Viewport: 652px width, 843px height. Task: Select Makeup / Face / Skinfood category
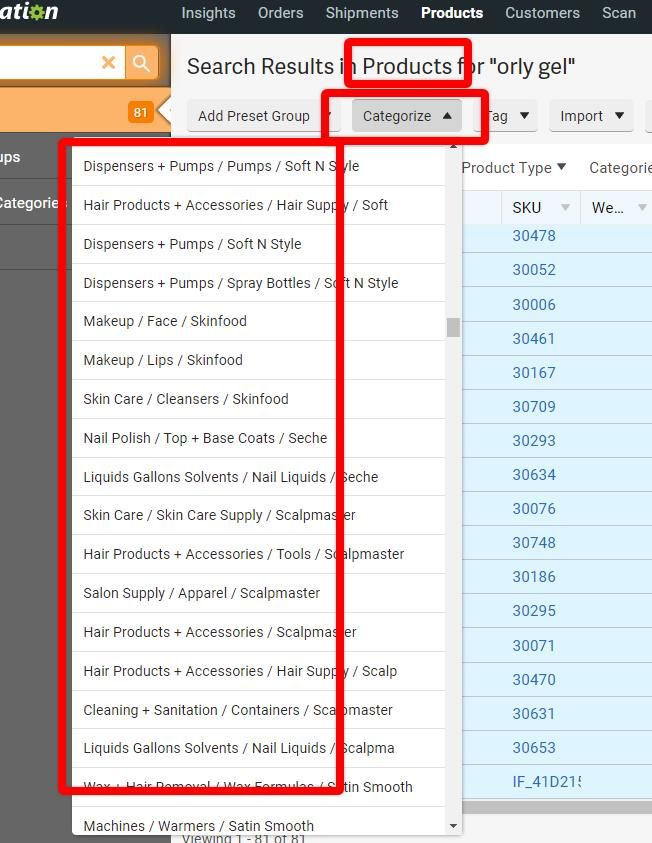(x=165, y=321)
